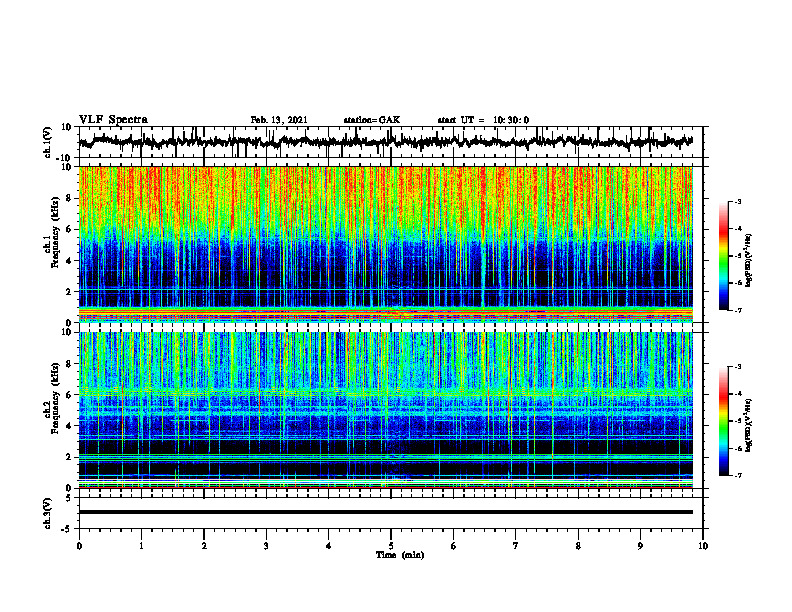792x612 pixels.
Task: Click the time axis tick label "4"
Action: pos(329,546)
